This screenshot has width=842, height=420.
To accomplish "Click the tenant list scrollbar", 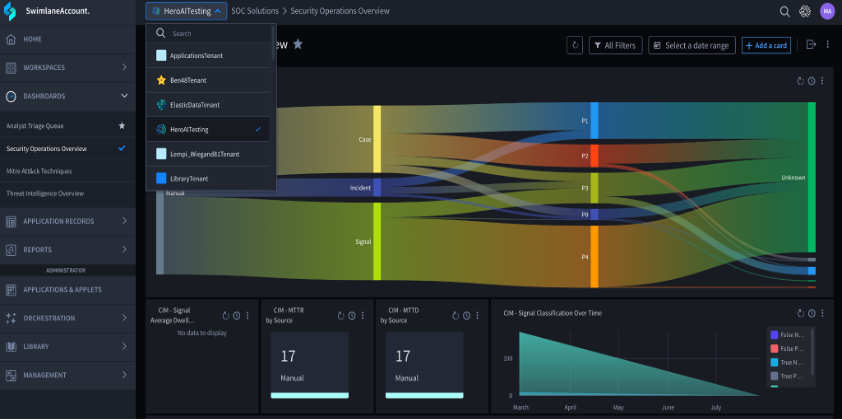I will coord(274,43).
